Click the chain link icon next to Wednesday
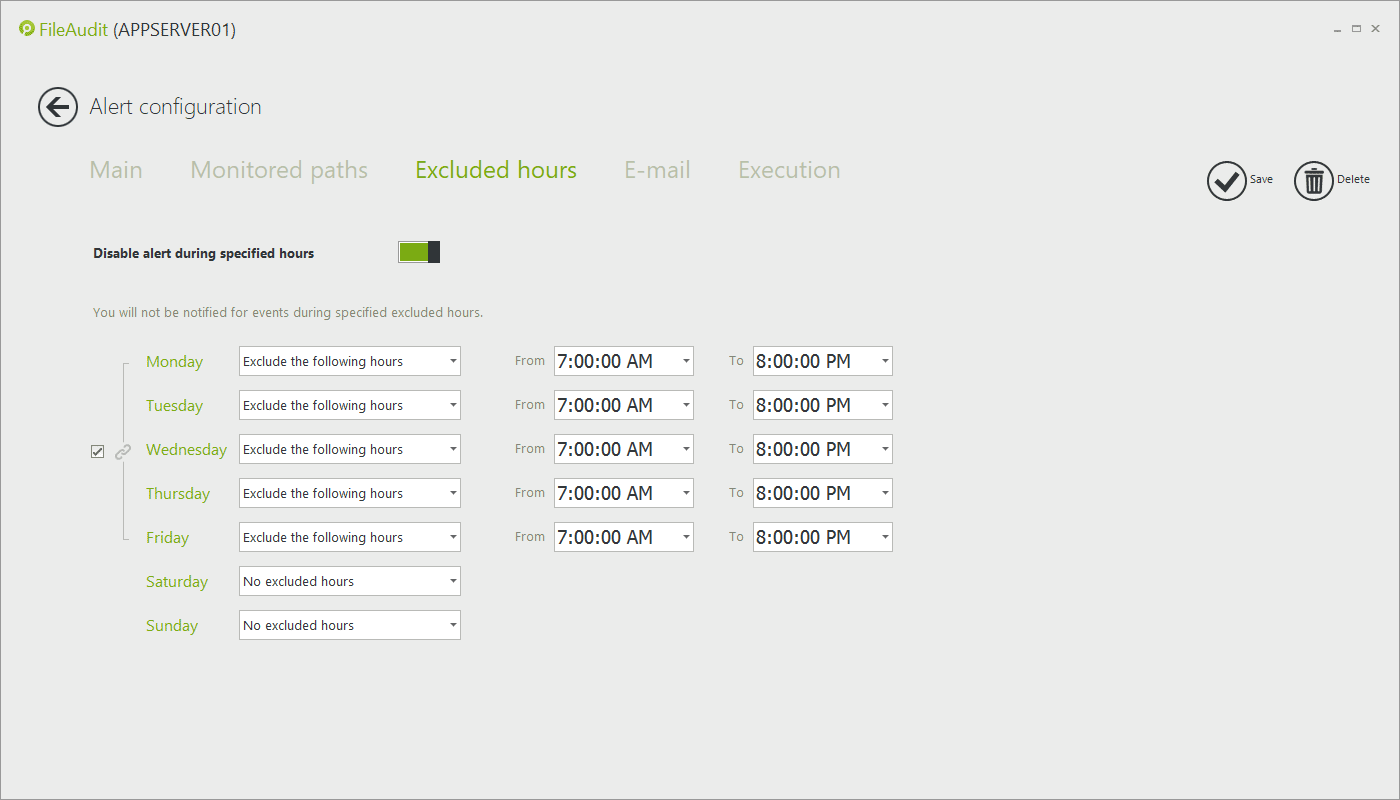Screen dimensions: 1400x800 (123, 450)
